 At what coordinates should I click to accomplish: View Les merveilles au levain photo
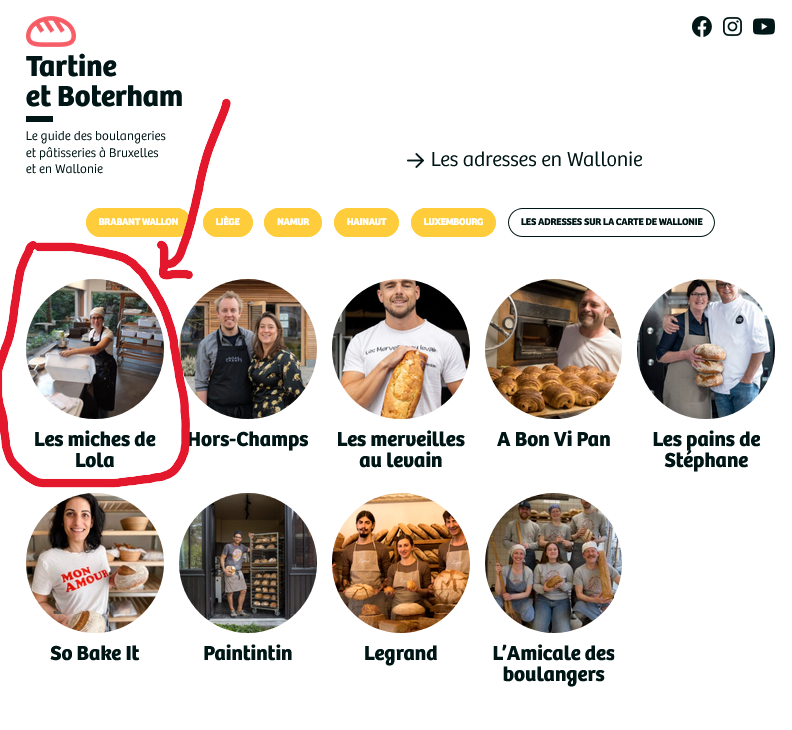[x=401, y=349]
